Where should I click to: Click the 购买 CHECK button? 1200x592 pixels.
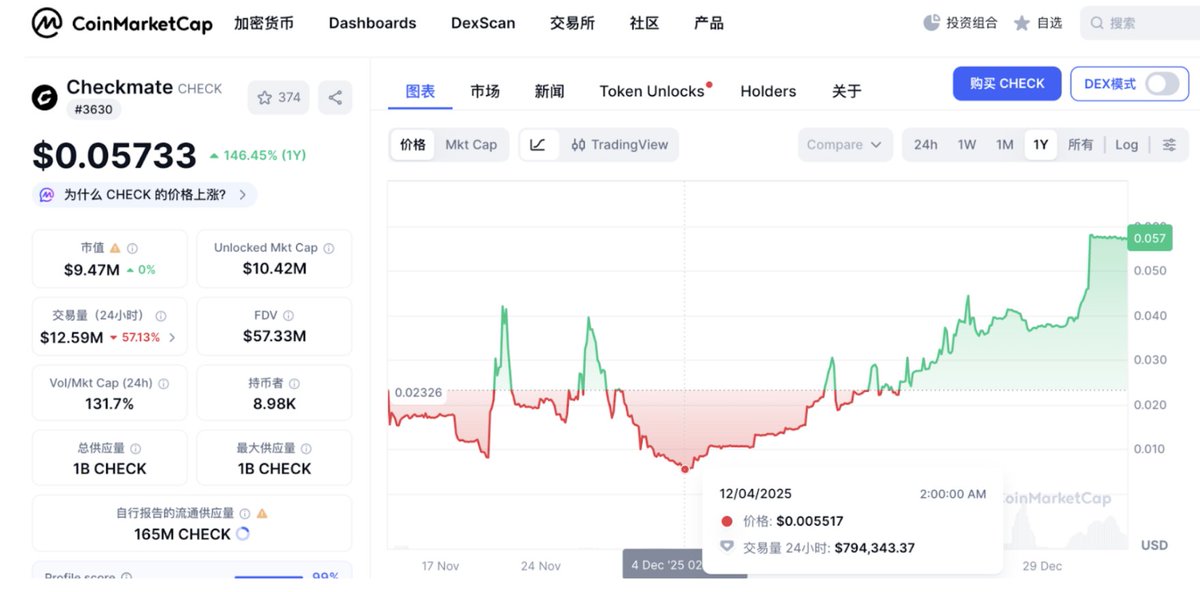click(x=1006, y=84)
